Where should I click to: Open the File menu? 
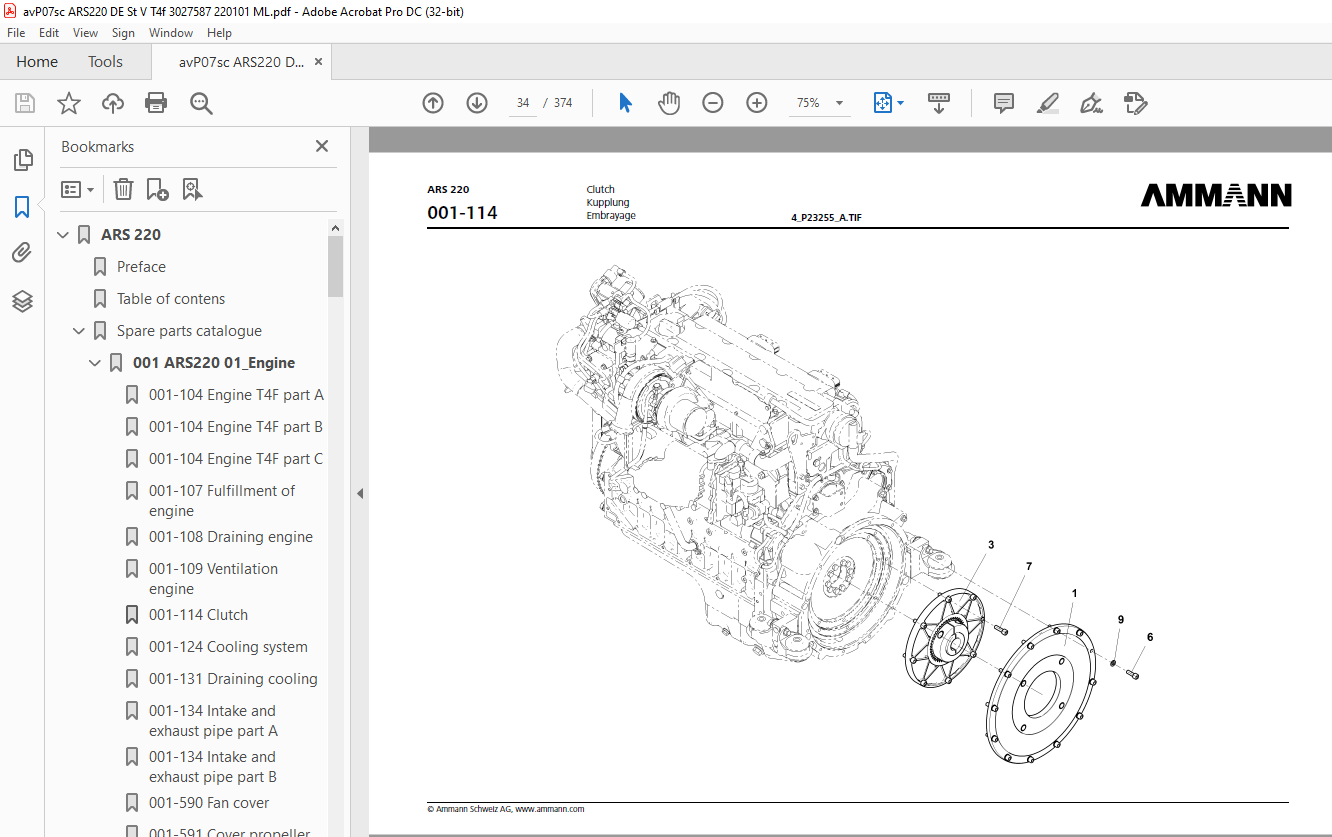tap(16, 33)
